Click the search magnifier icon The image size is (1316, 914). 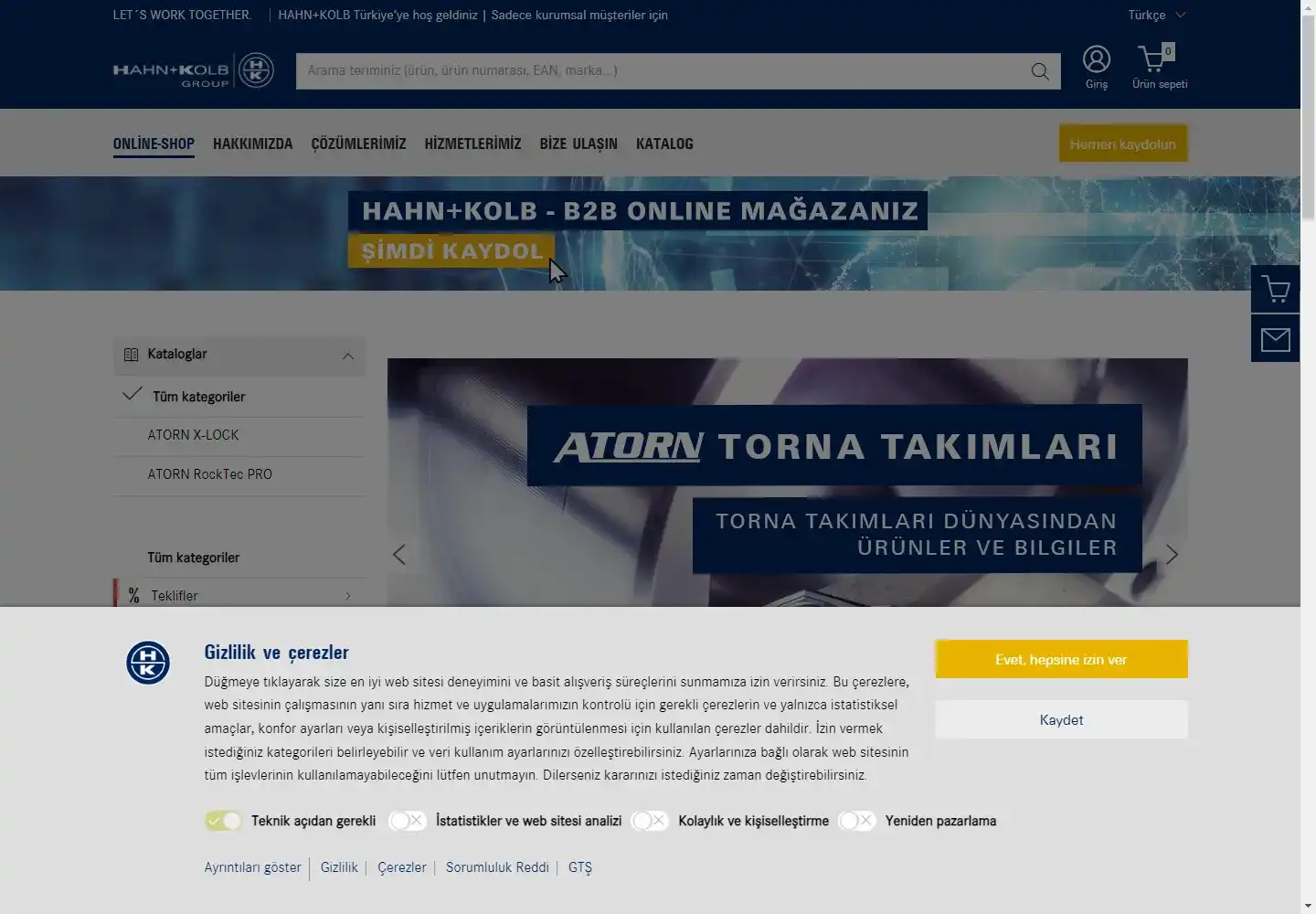click(1040, 71)
